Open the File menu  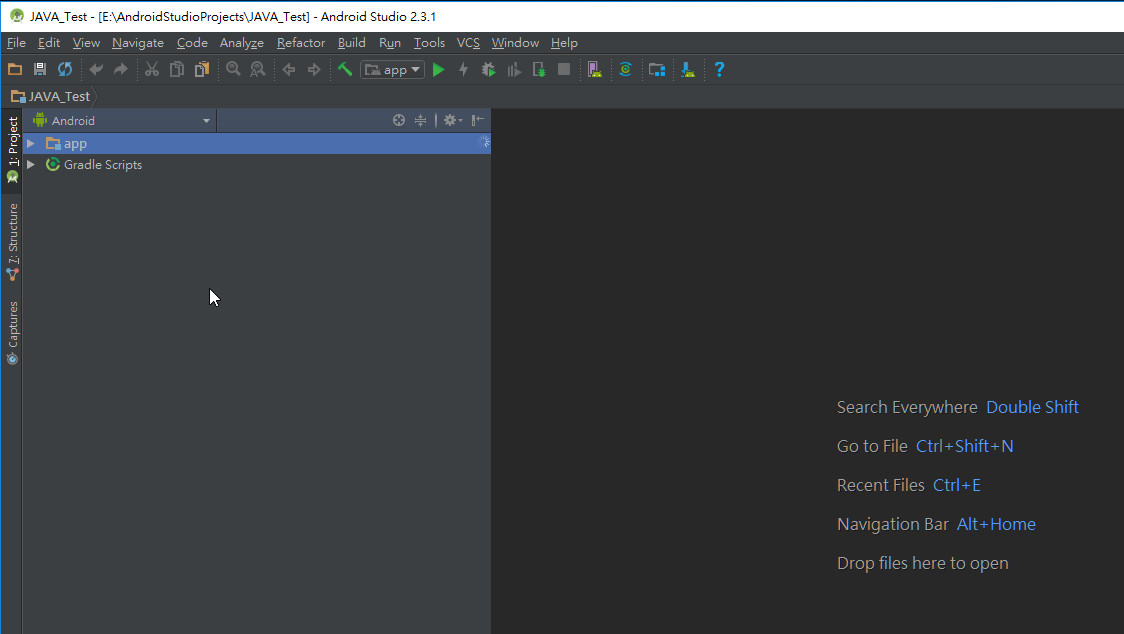click(16, 43)
